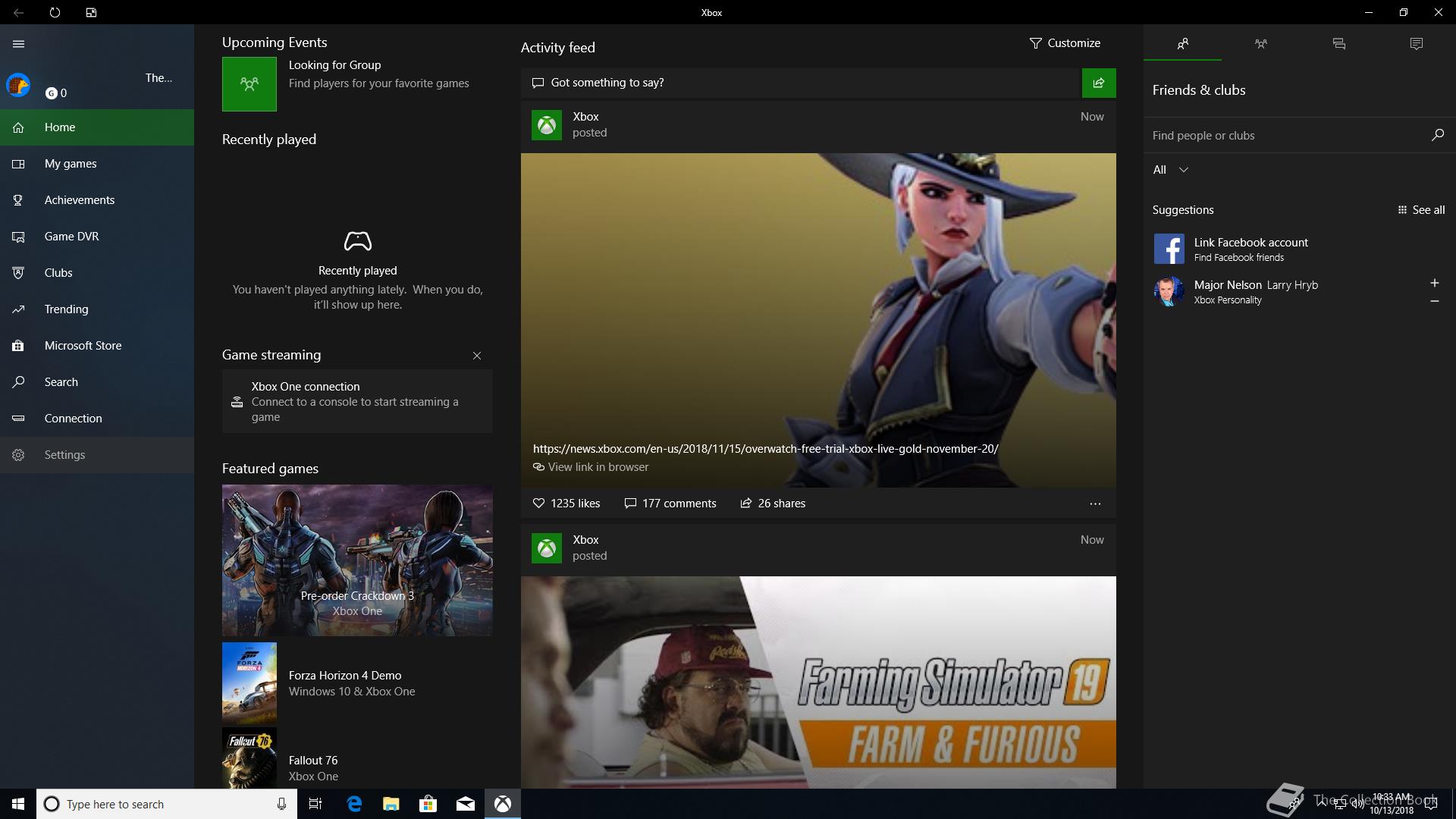Viewport: 1456px width, 819px height.
Task: Open Major Nelson profile picture
Action: click(x=1169, y=291)
